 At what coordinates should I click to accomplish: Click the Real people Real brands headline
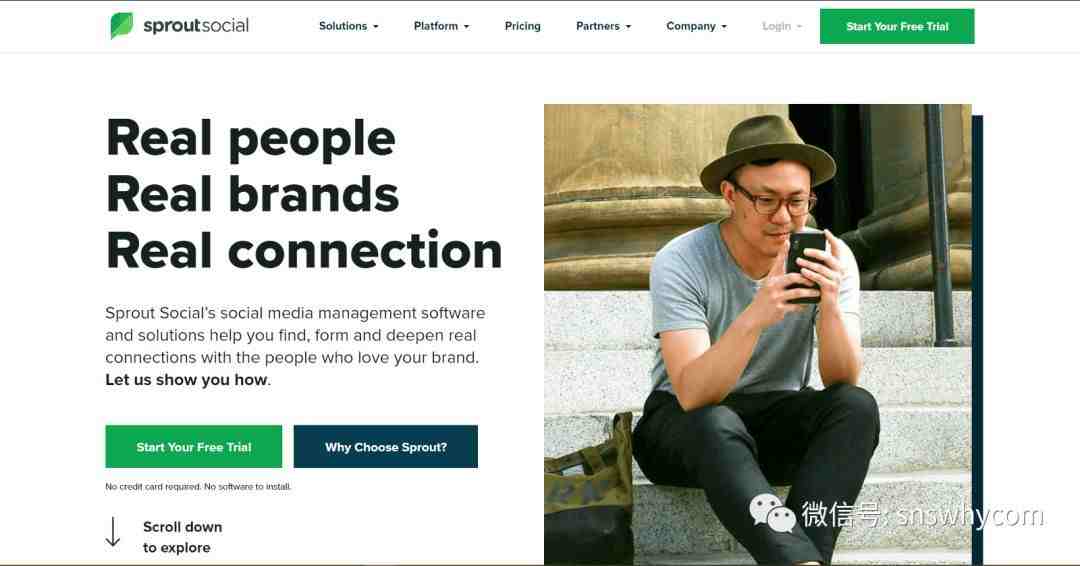pos(304,194)
